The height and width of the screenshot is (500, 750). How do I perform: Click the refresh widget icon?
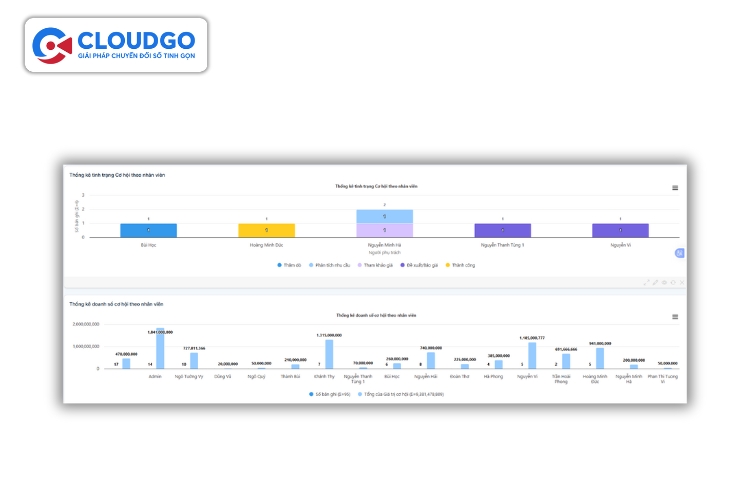[673, 283]
